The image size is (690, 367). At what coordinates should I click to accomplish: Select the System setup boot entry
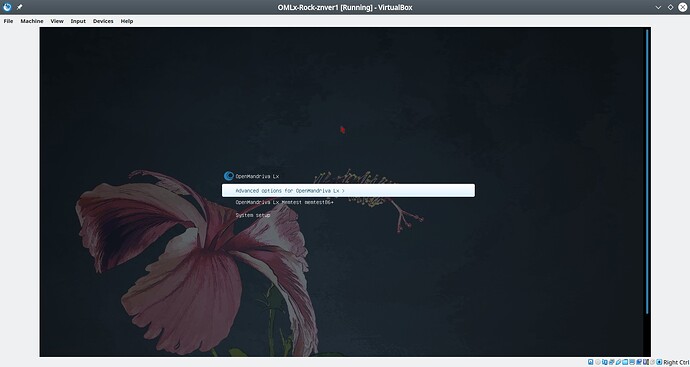coord(253,215)
